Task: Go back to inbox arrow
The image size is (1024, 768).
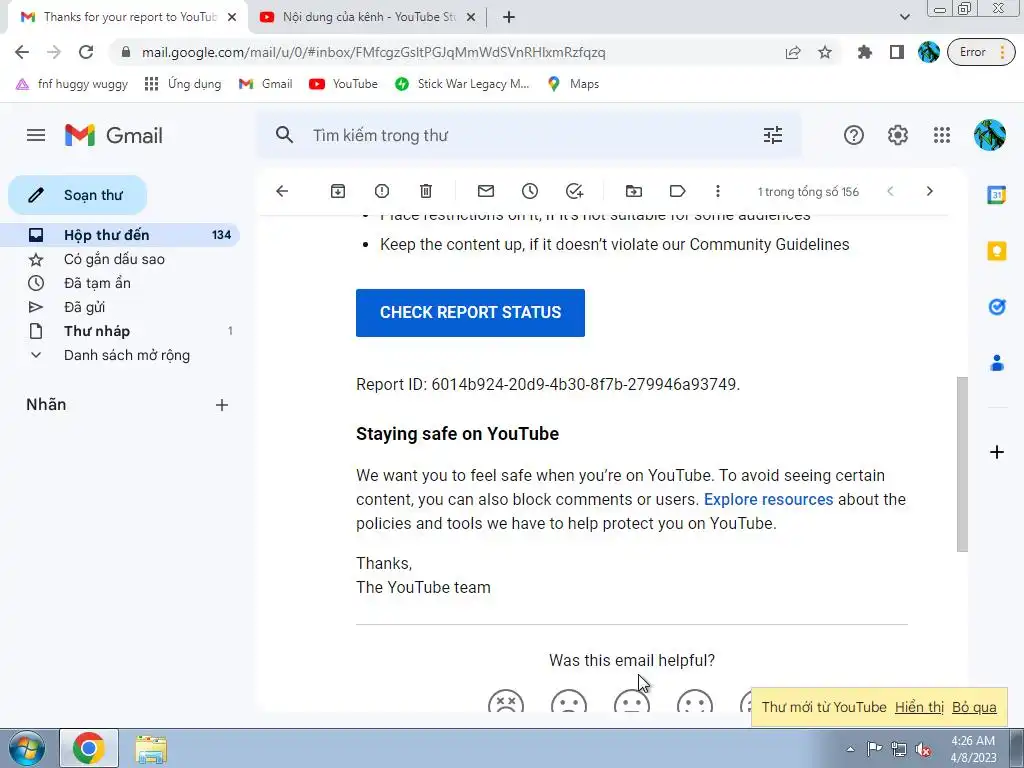Action: [282, 191]
